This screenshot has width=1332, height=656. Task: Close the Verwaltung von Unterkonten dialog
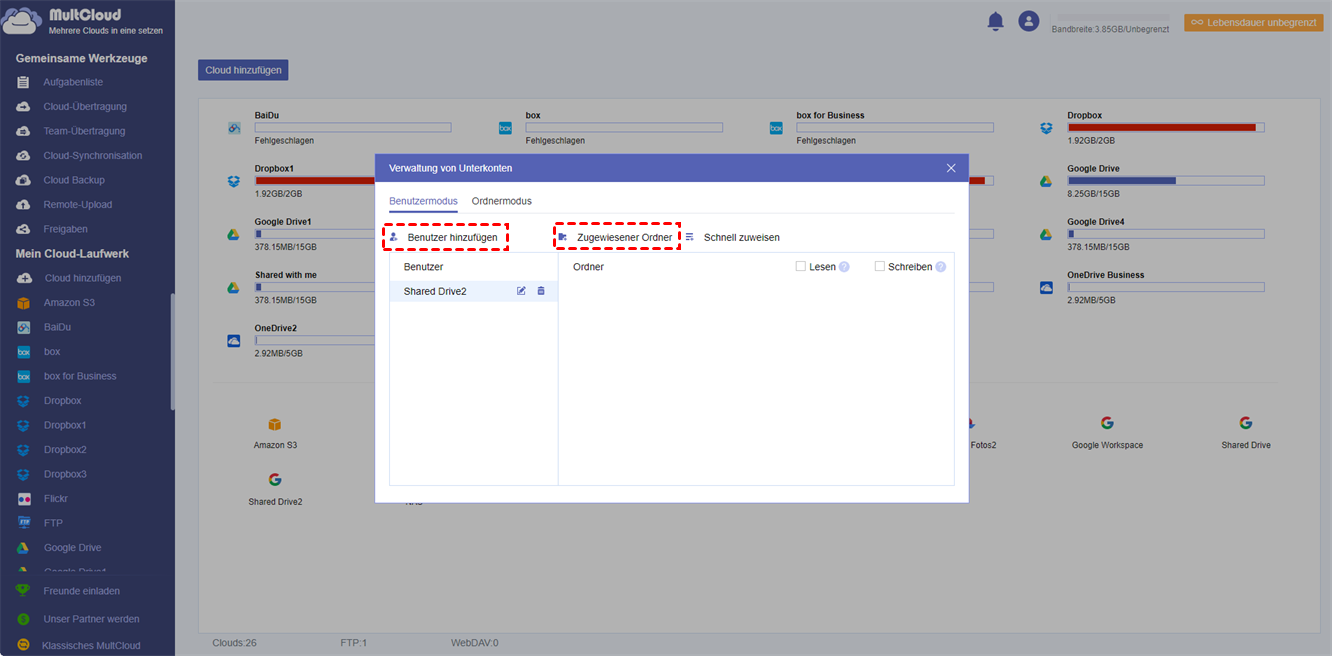(951, 168)
